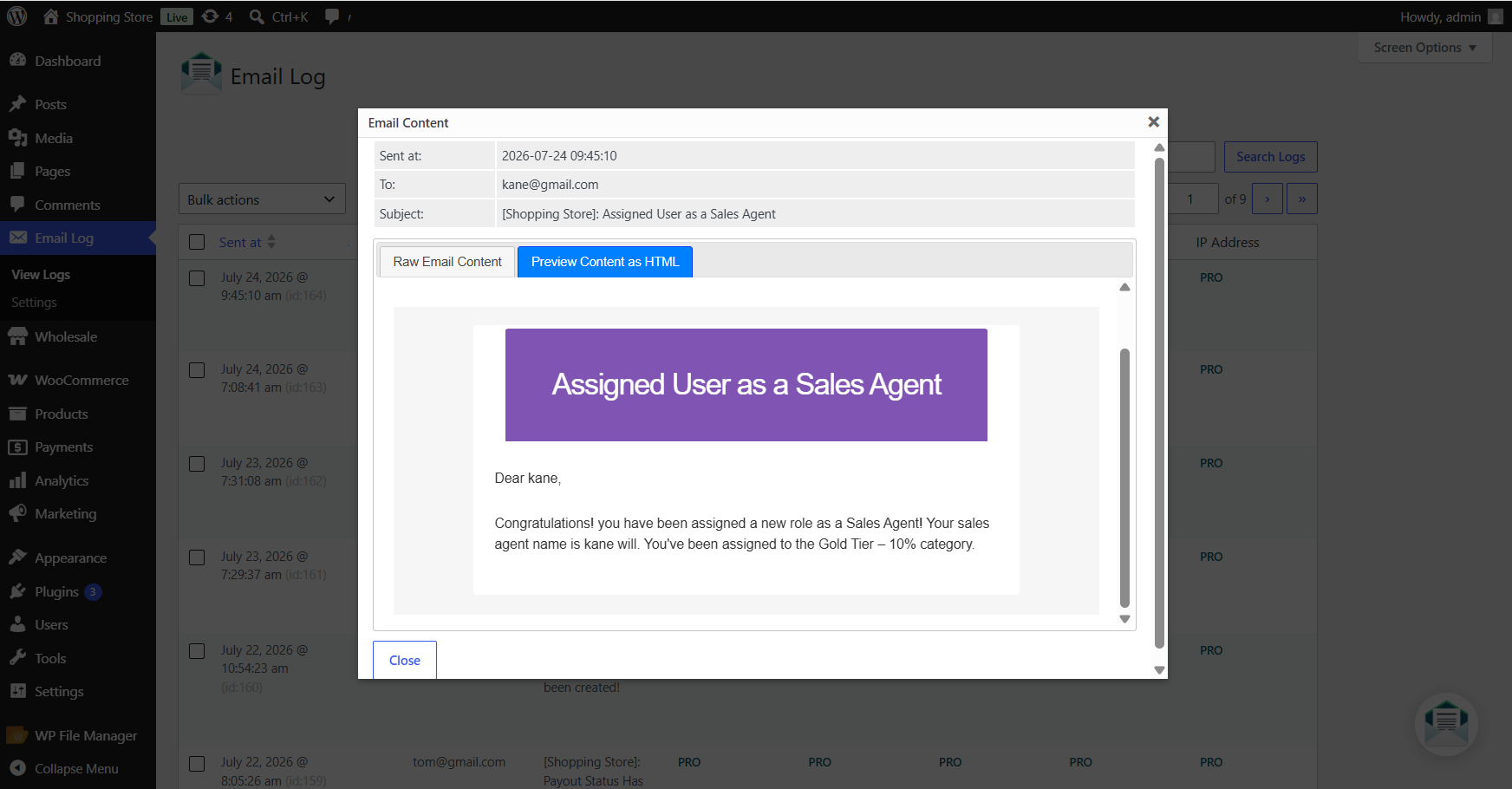Viewport: 1512px width, 789px height.
Task: Click the Plugins update count badge
Action: pos(93,592)
